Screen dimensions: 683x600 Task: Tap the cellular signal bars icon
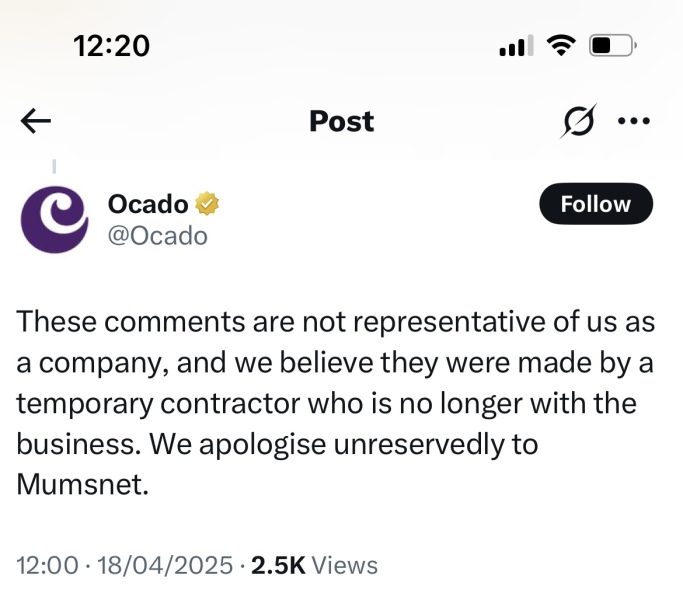514,46
